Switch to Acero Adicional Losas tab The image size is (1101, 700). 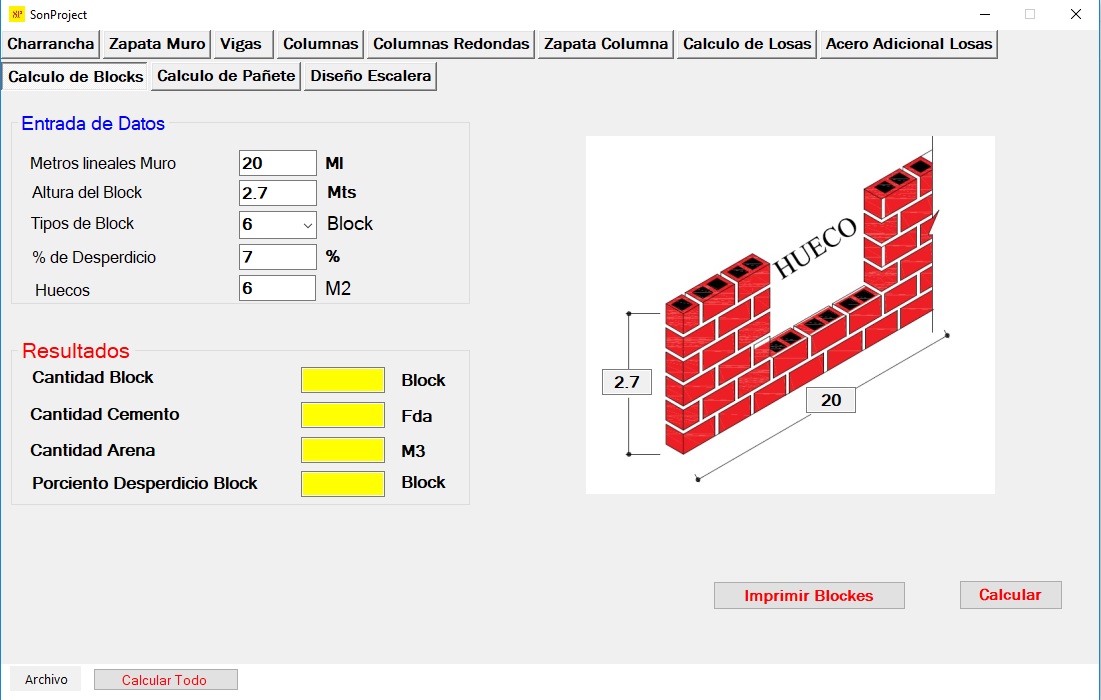coord(908,44)
